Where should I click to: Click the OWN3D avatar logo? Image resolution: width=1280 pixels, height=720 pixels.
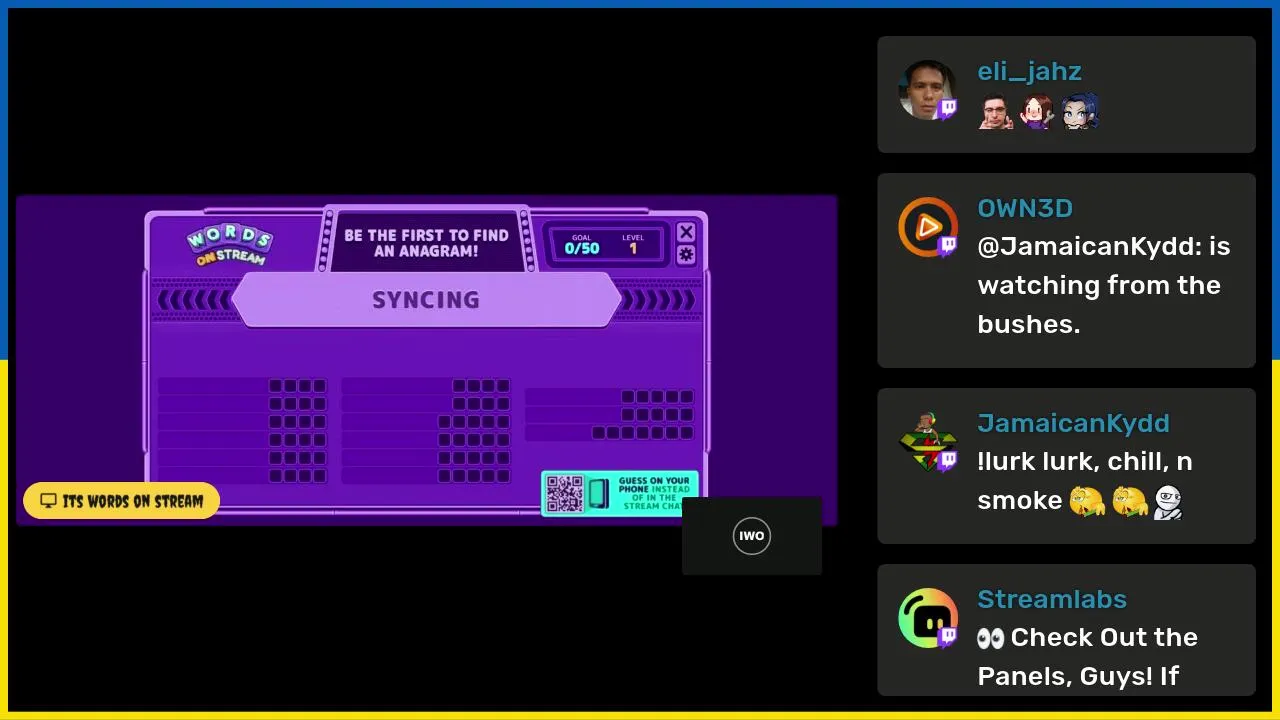coord(927,227)
